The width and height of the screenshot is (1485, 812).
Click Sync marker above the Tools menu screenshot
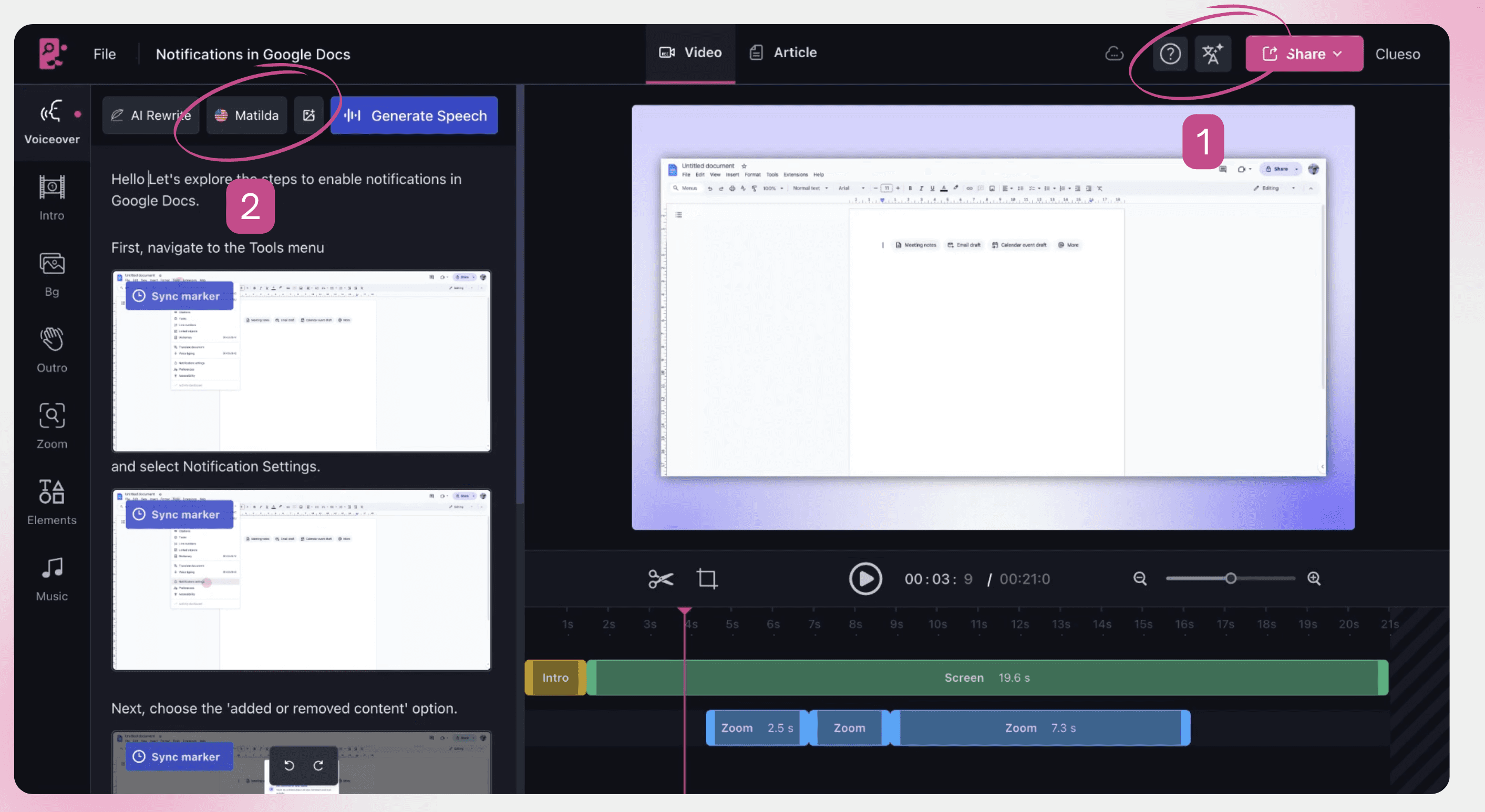(179, 296)
